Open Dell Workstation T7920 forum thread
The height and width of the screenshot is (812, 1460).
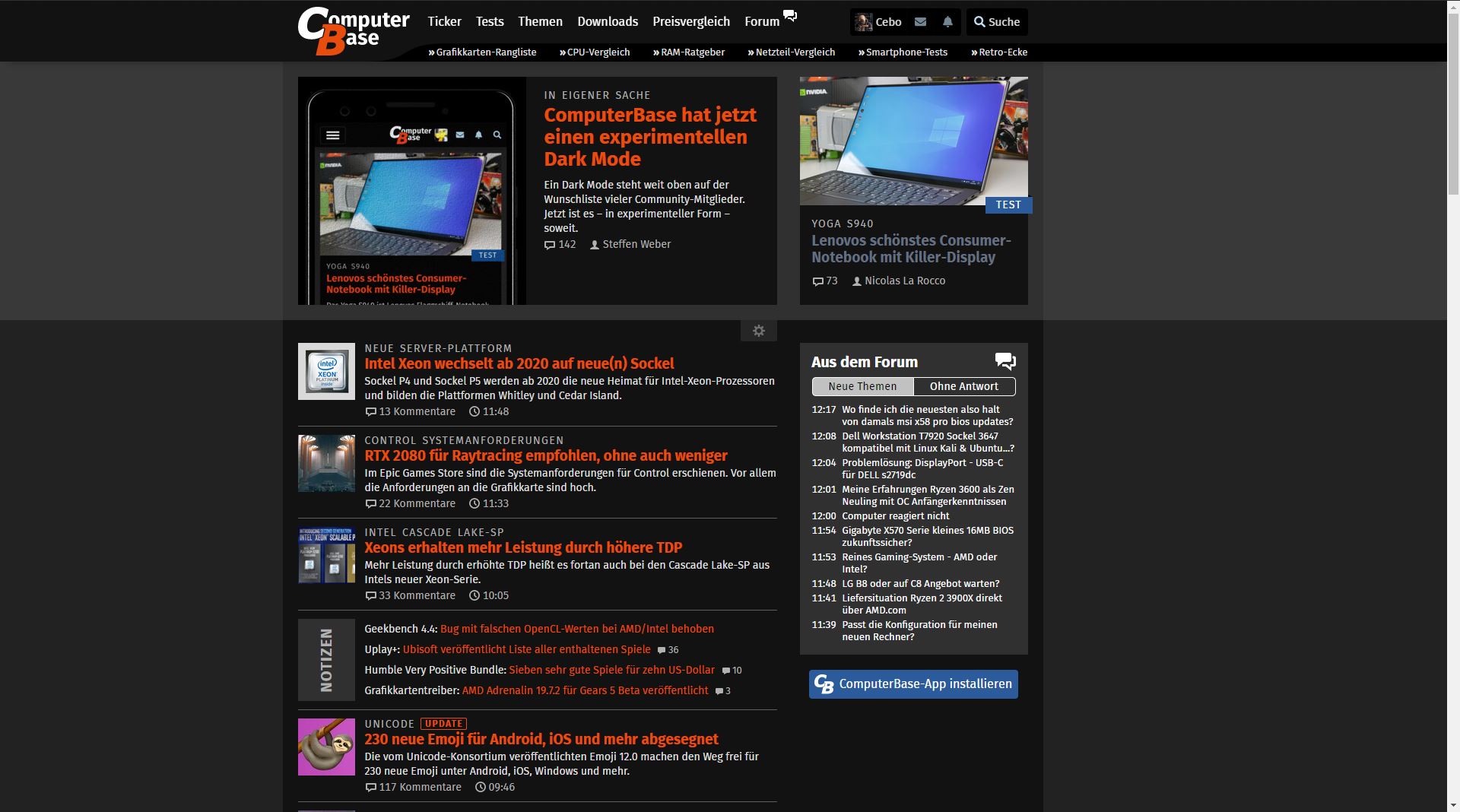pos(928,442)
